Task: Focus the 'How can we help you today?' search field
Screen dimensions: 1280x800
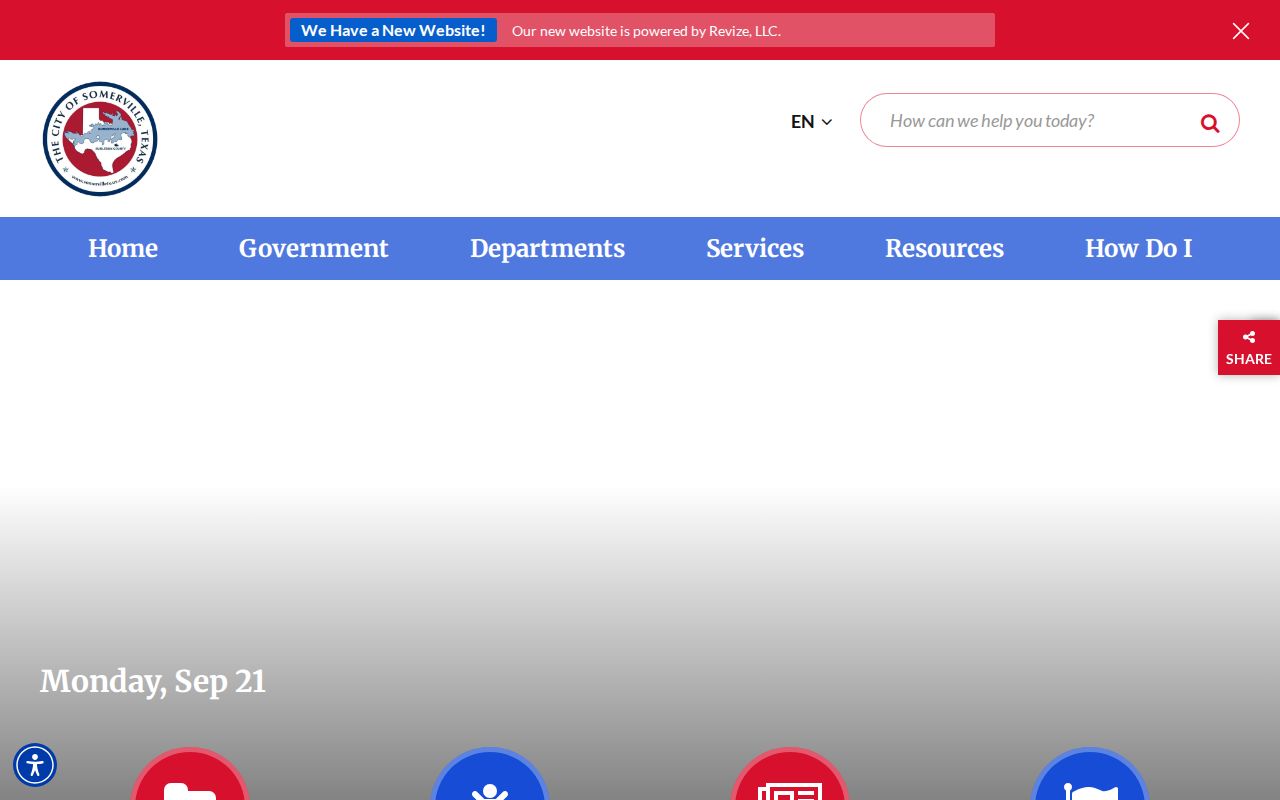Action: tap(1050, 120)
